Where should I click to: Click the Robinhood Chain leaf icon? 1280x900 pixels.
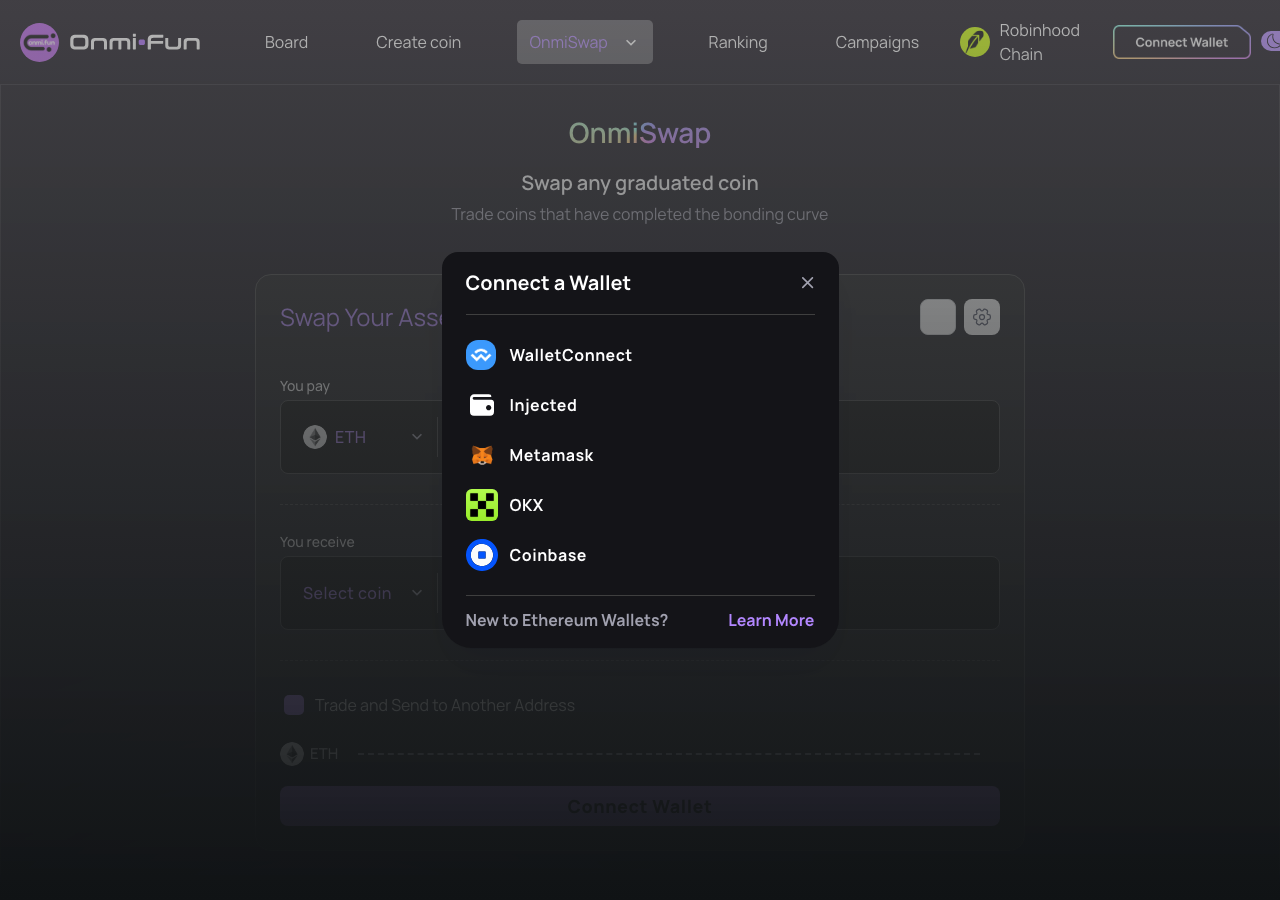[975, 42]
